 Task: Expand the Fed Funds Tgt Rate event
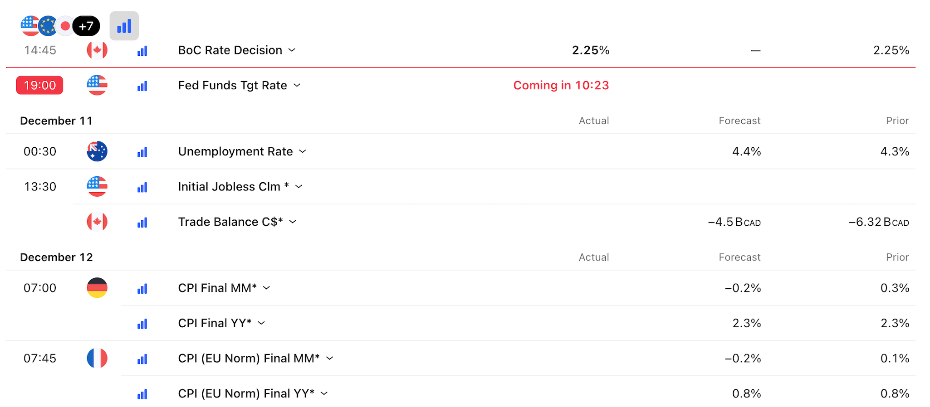(x=239, y=86)
